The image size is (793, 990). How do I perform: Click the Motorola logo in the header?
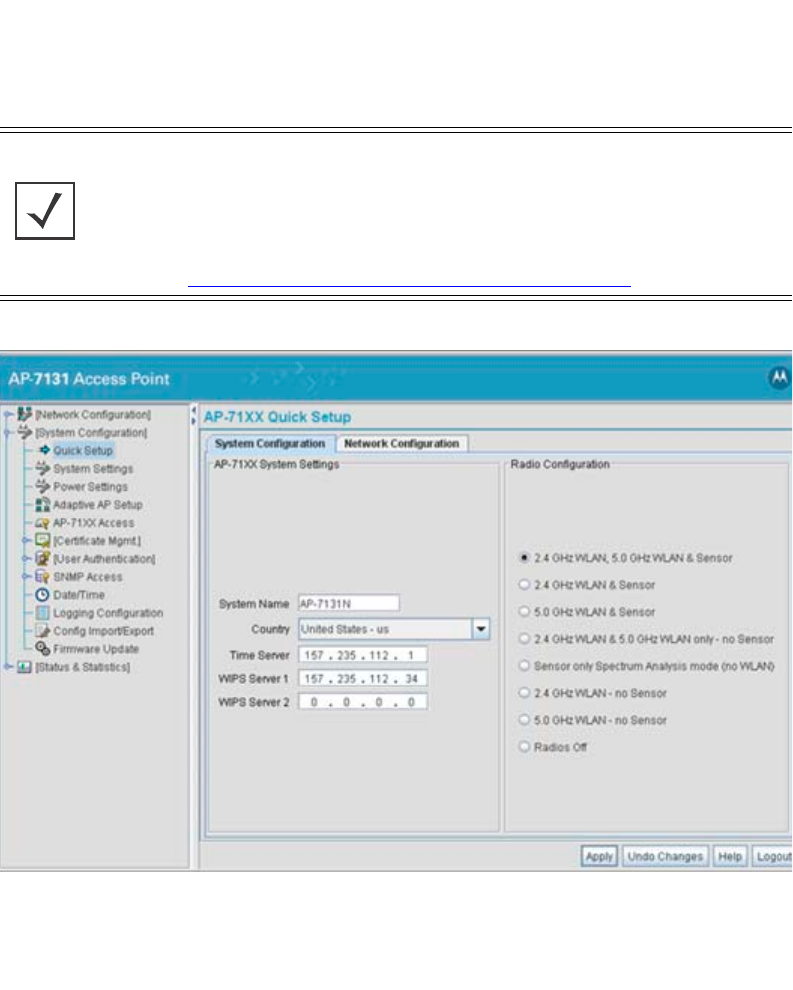click(780, 378)
